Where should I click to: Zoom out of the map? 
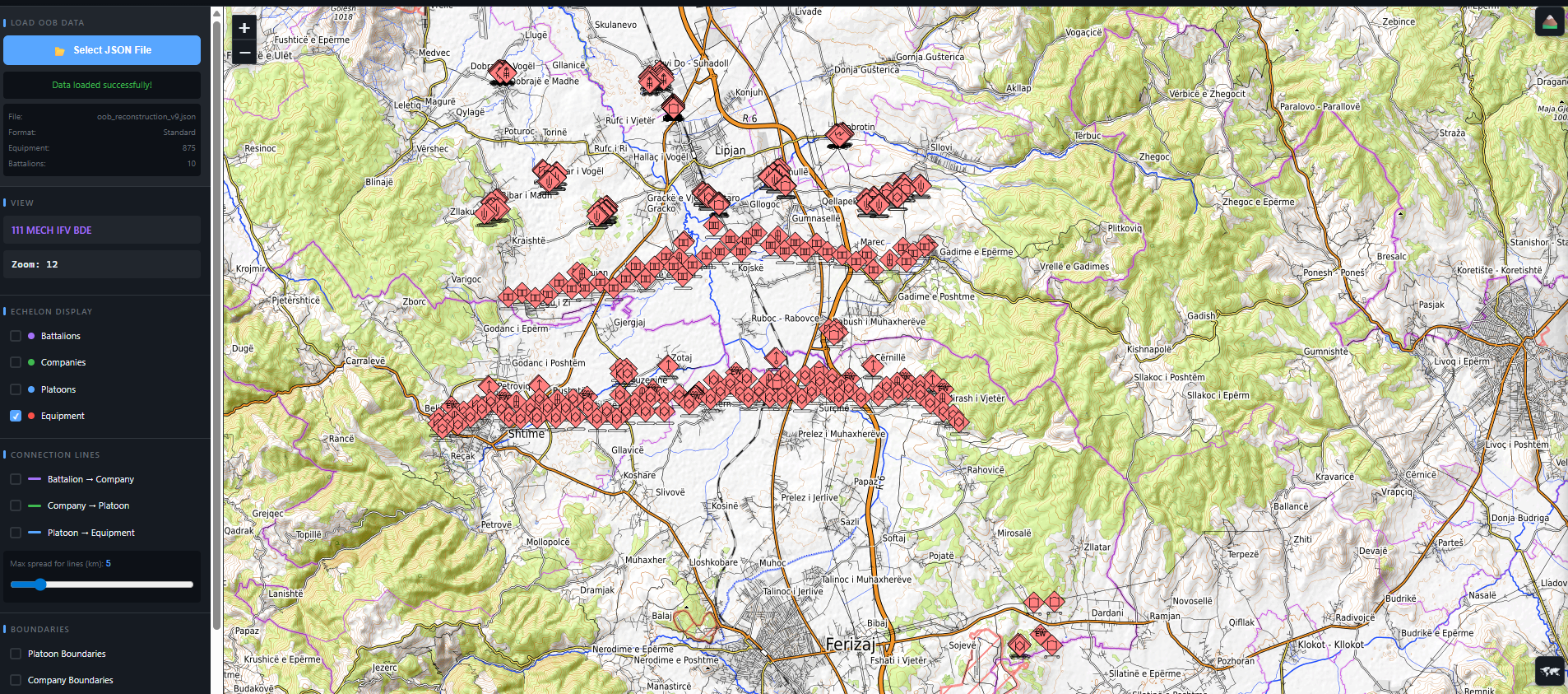click(x=244, y=52)
